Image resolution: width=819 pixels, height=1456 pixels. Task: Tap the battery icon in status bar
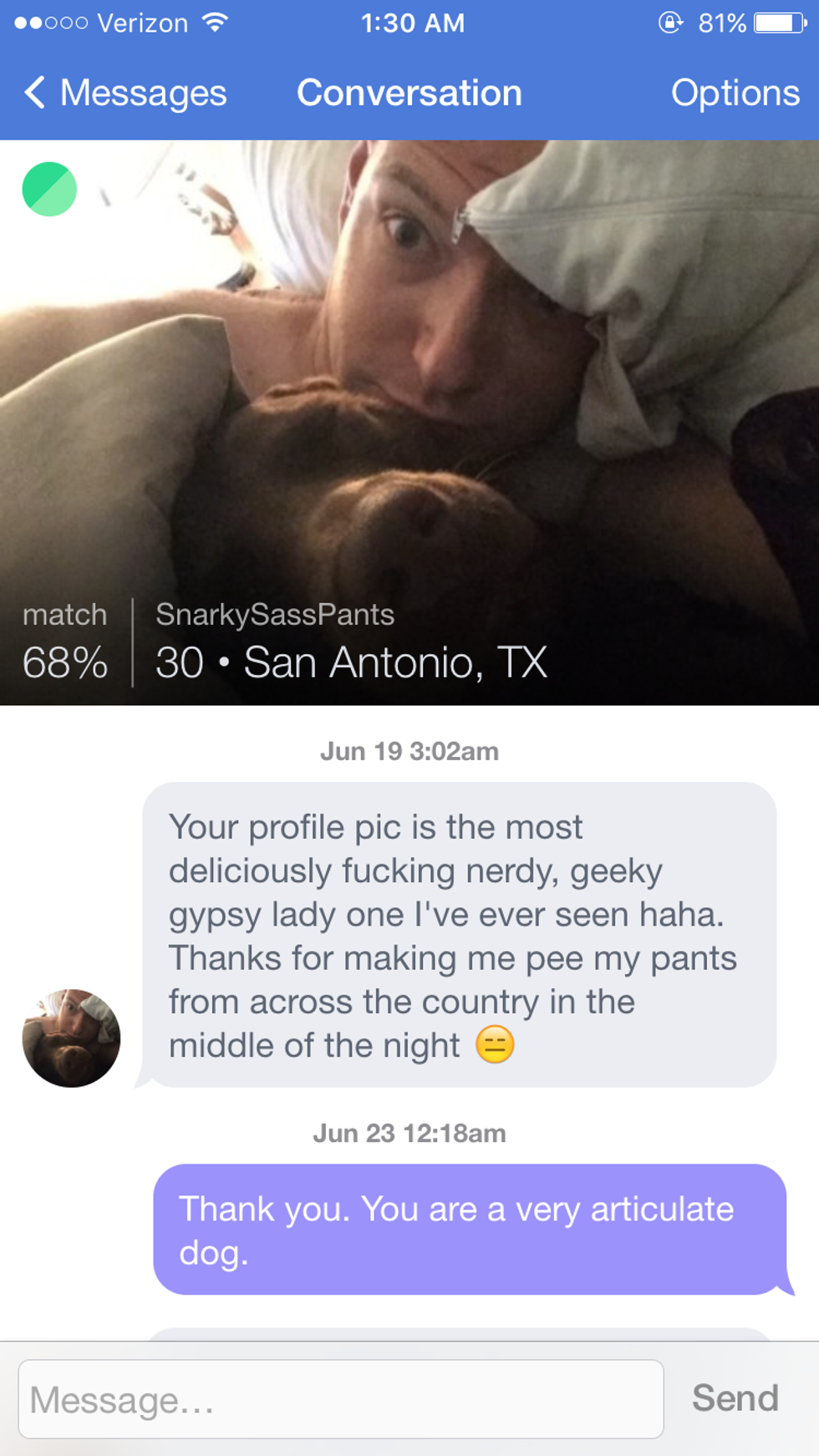[x=780, y=23]
